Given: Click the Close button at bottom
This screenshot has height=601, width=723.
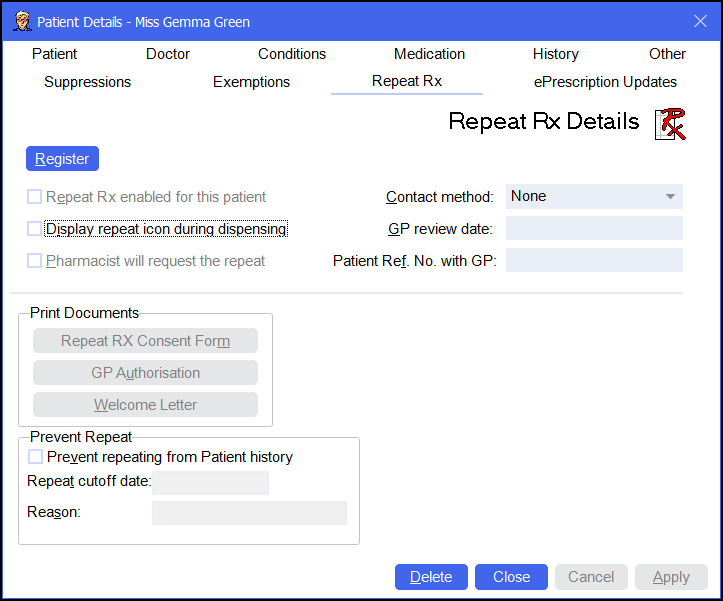Looking at the screenshot, I should coord(511,577).
